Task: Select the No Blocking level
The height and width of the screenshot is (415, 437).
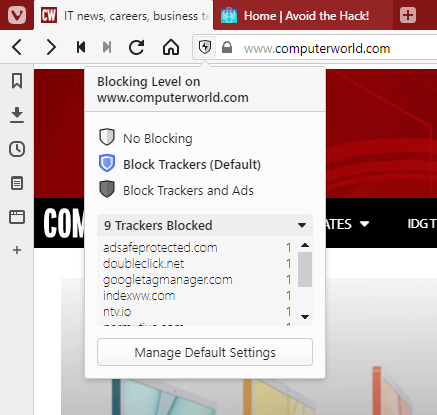Action: 146,138
